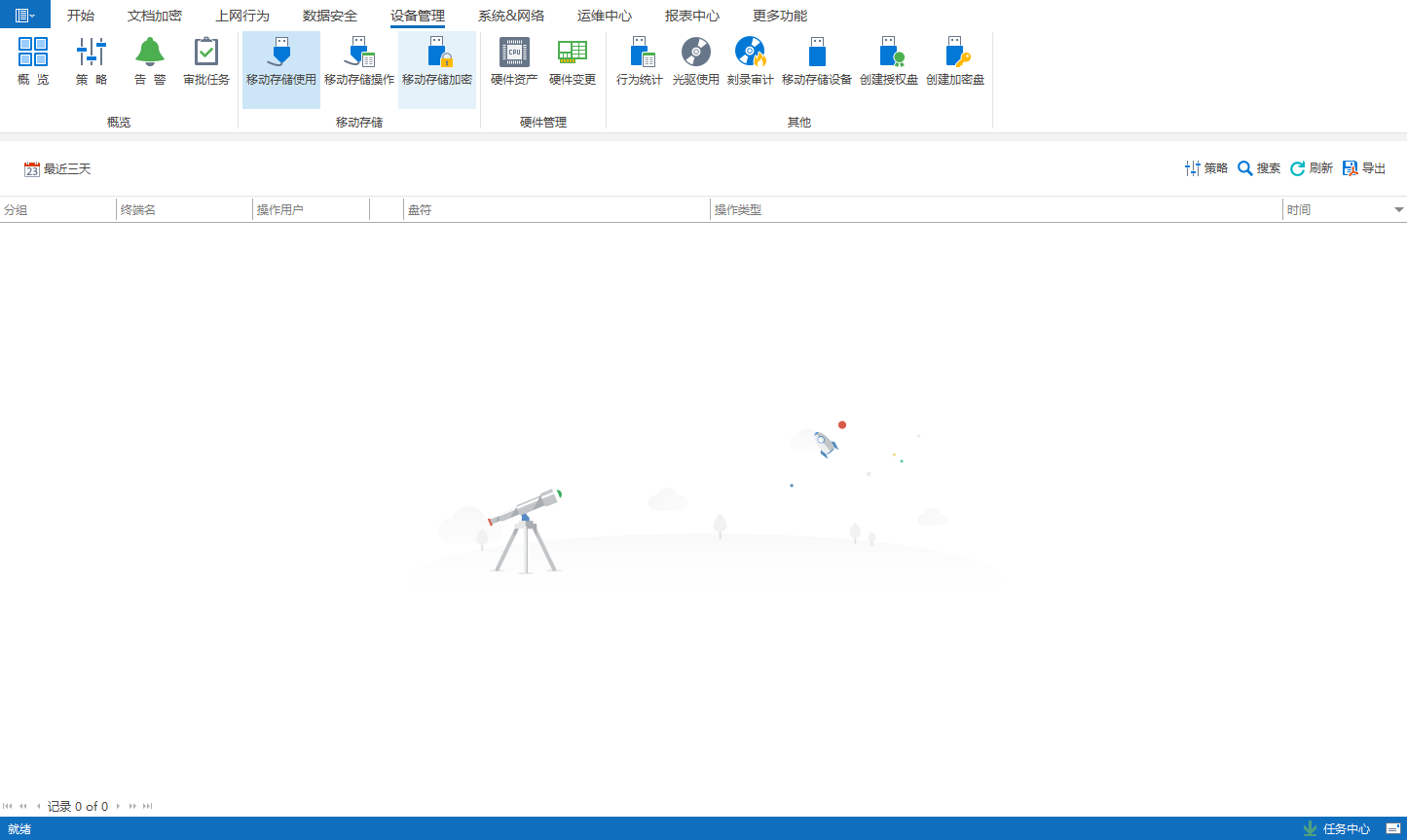The width and height of the screenshot is (1407, 840).
Task: Open the 刻录审计 burn audit icon
Action: 751,61
